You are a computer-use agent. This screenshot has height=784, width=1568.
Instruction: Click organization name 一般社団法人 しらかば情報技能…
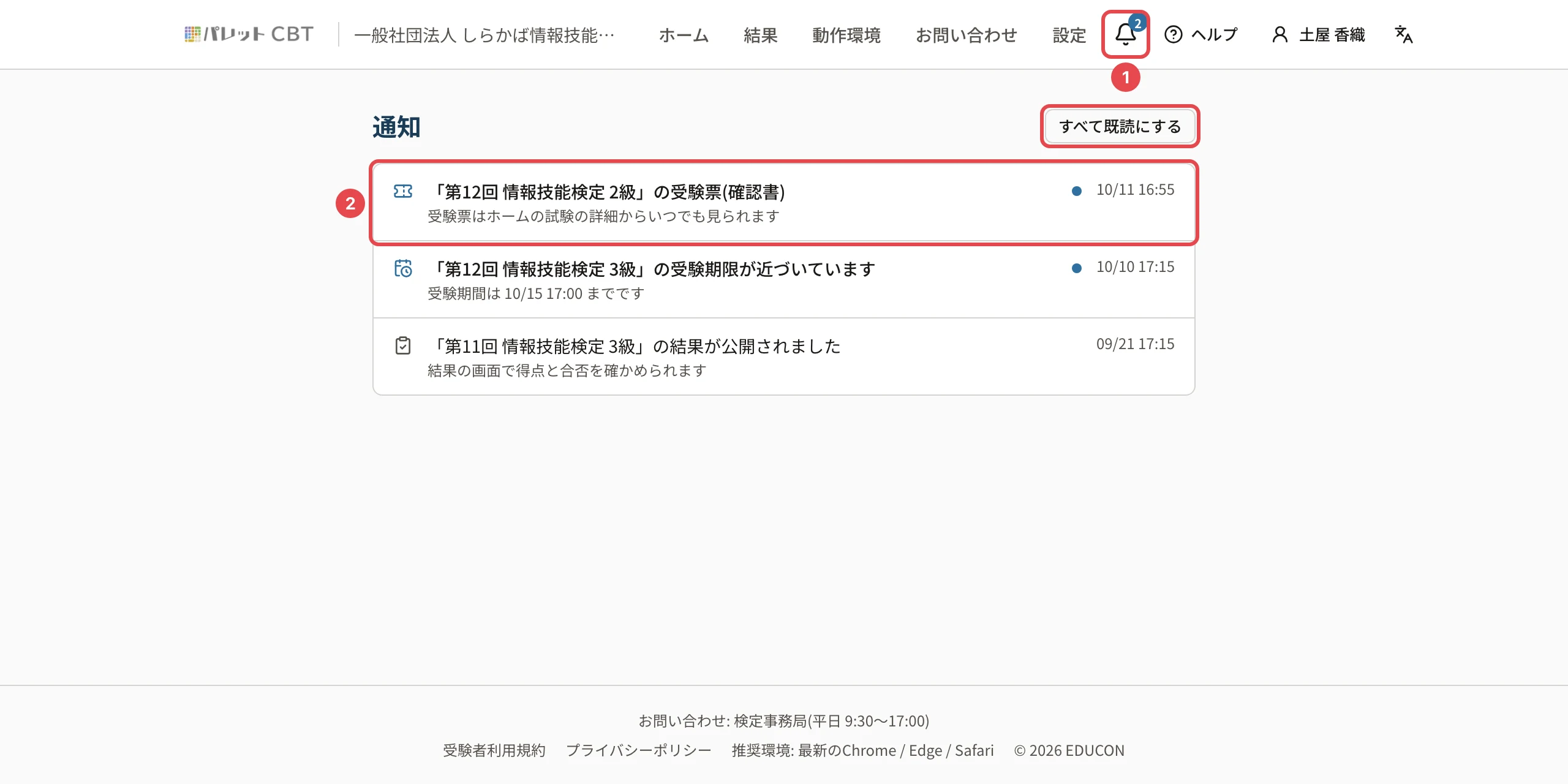pos(484,35)
